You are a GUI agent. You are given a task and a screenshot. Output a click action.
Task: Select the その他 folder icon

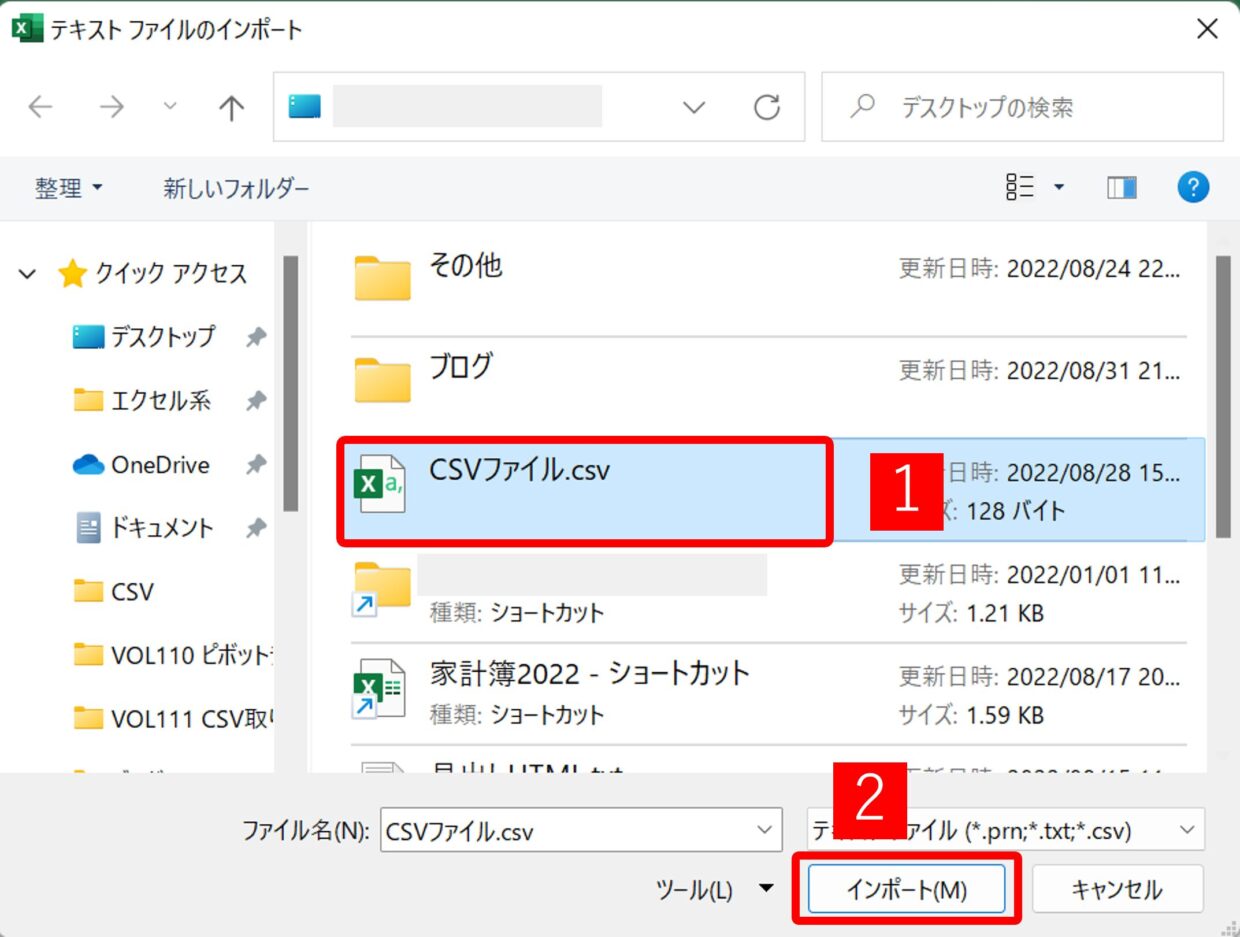pos(382,277)
